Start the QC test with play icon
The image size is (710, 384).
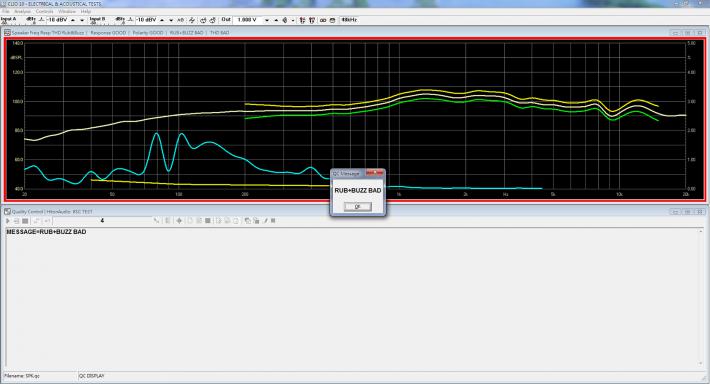8,221
